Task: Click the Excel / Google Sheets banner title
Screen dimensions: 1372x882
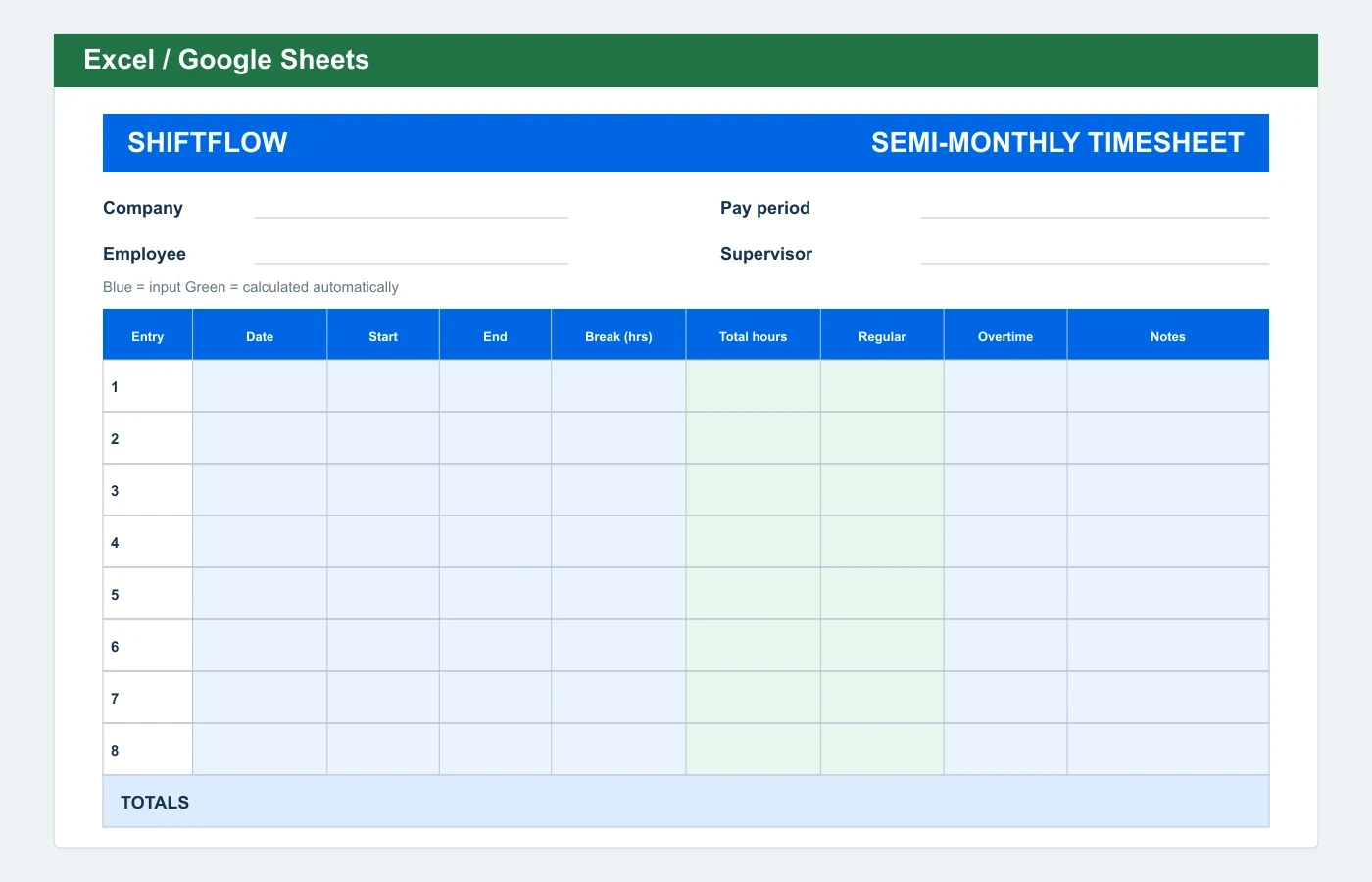Action: [x=226, y=60]
